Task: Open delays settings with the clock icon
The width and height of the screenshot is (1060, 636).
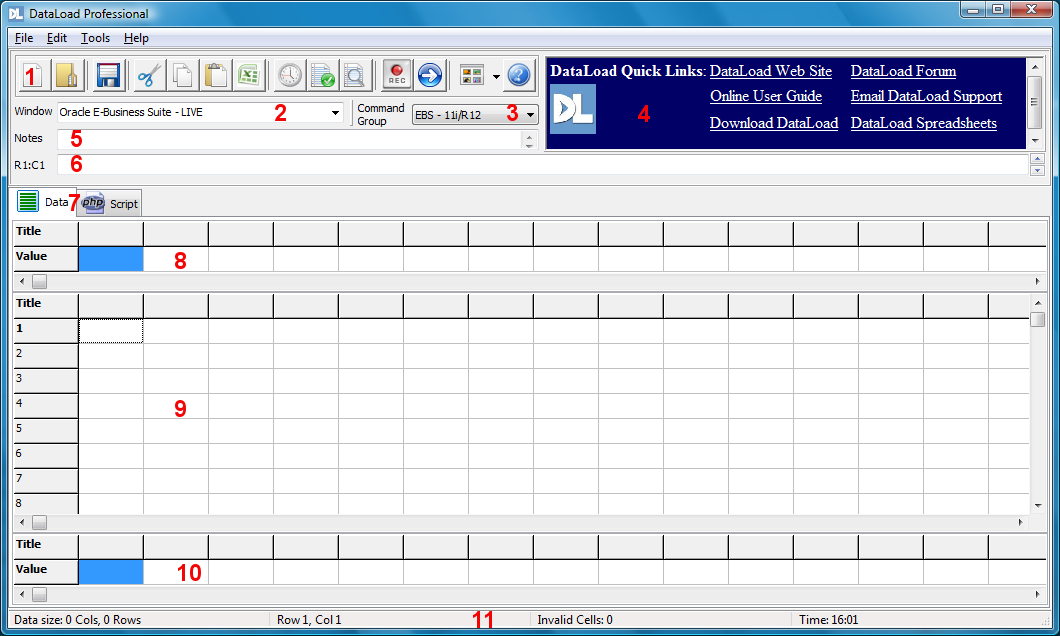Action: pos(289,75)
